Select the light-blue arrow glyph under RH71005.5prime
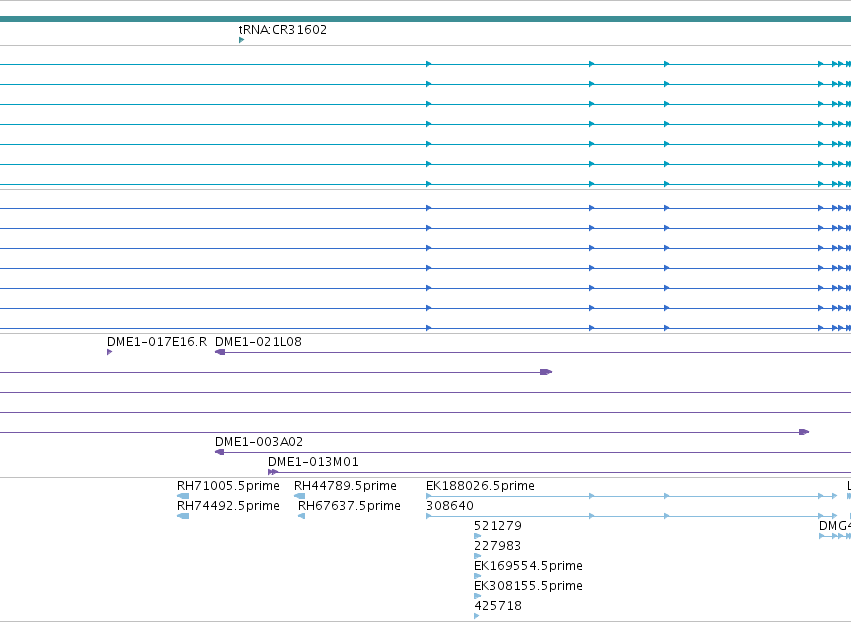This screenshot has height=622, width=851. (x=183, y=496)
